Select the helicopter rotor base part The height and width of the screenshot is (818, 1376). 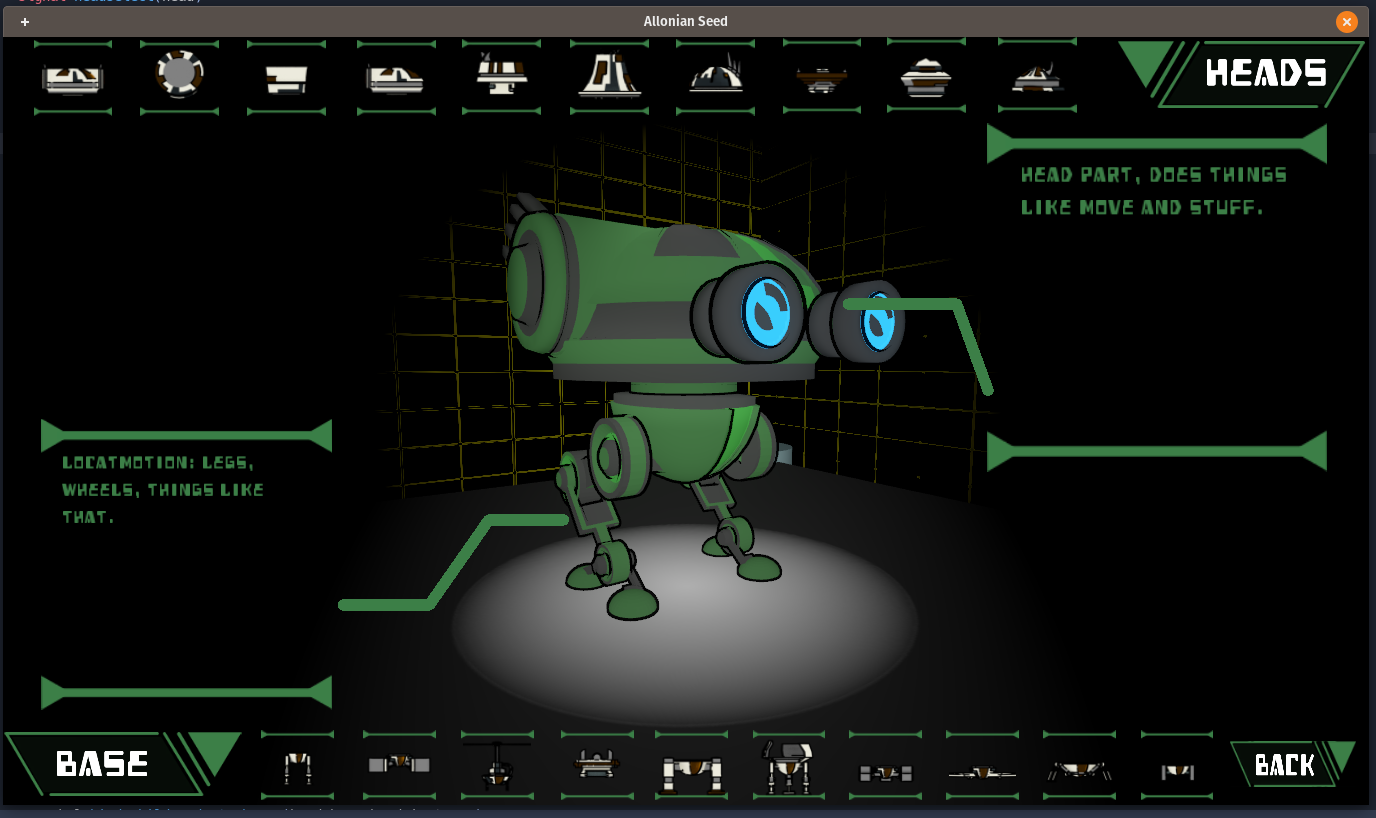(497, 766)
